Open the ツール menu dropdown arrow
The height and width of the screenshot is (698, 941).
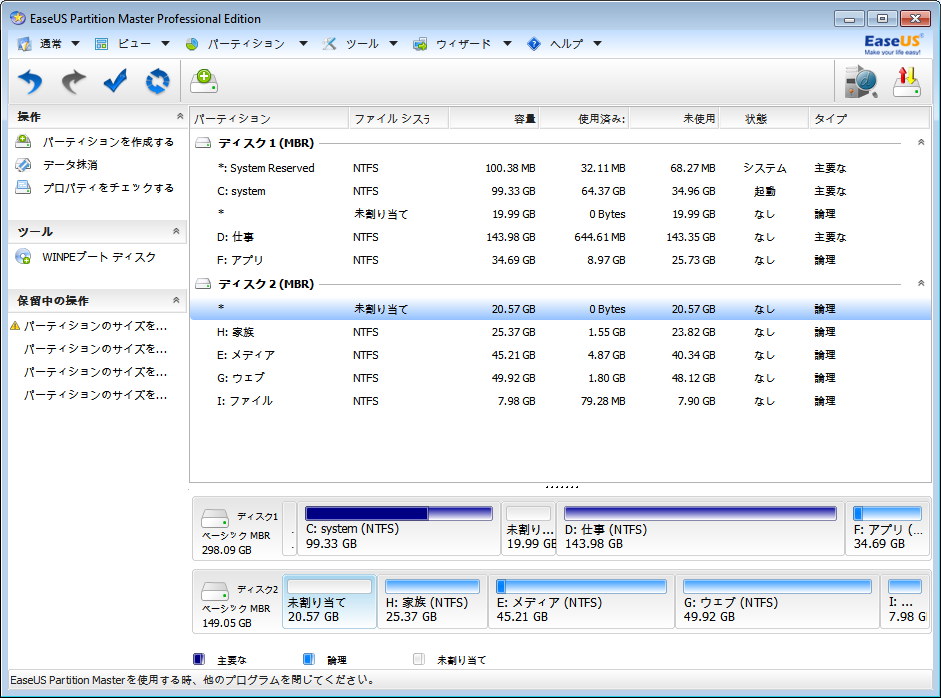click(x=394, y=44)
